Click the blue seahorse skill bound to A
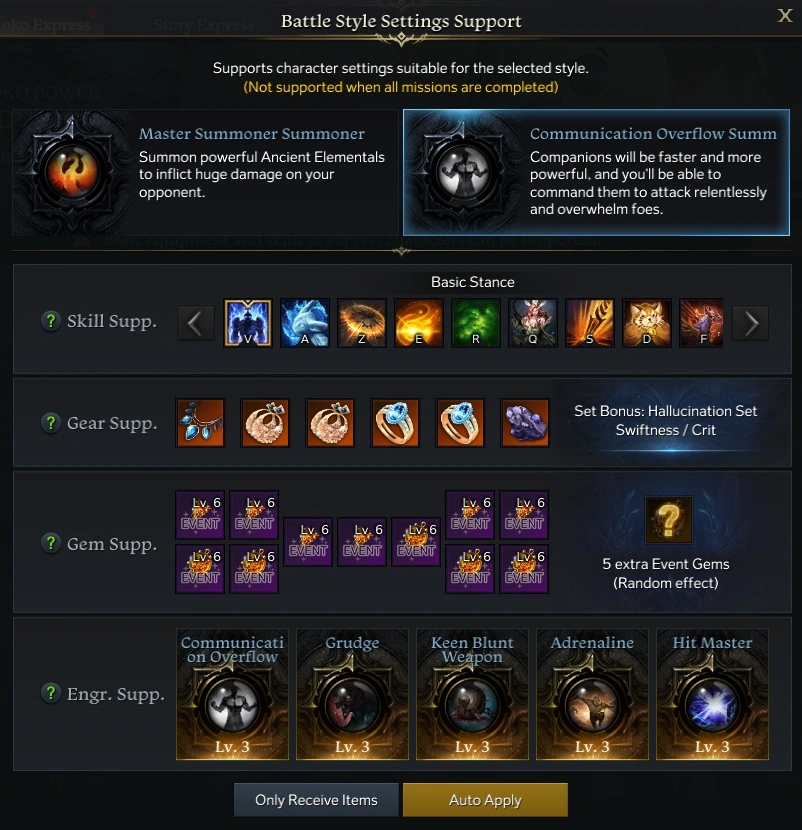 304,323
